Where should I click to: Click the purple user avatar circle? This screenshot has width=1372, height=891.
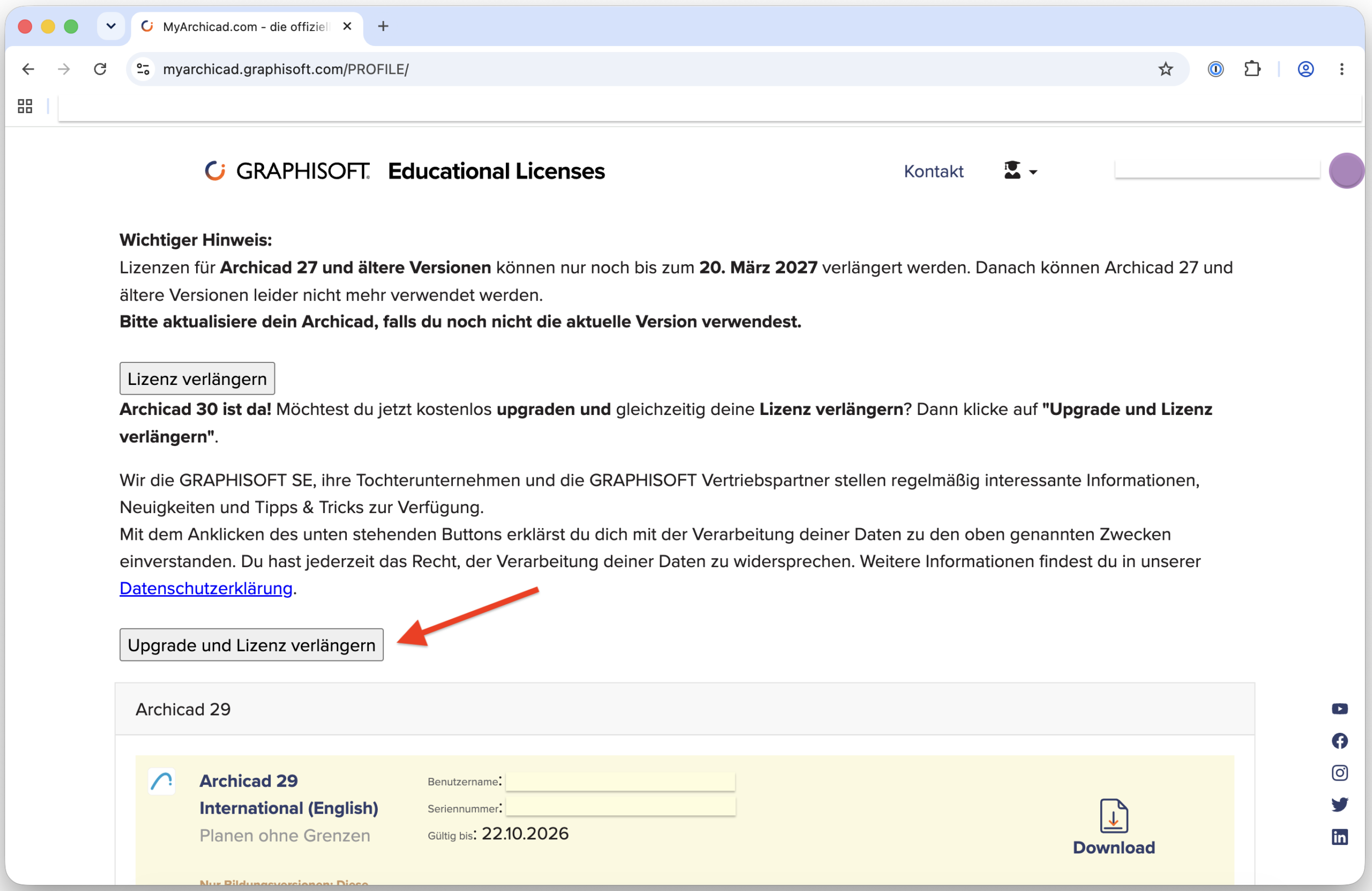(1346, 170)
